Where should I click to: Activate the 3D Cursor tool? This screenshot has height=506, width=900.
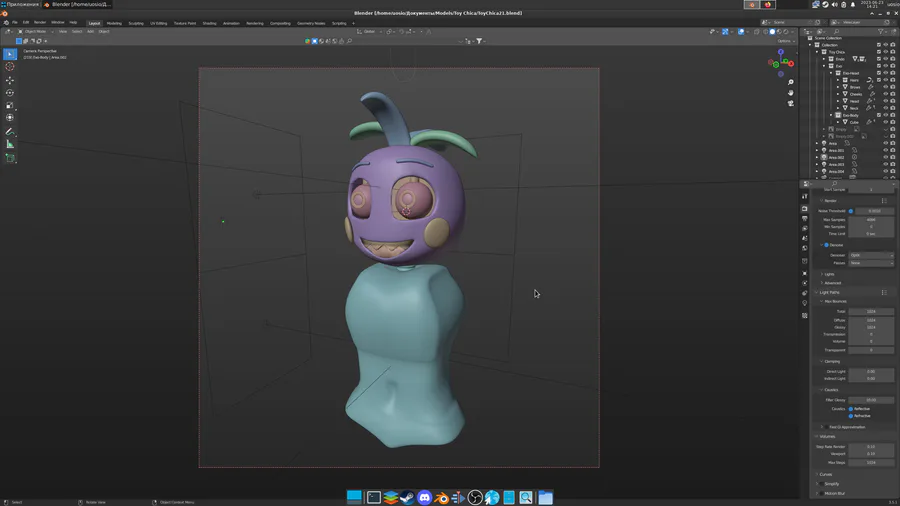point(10,67)
